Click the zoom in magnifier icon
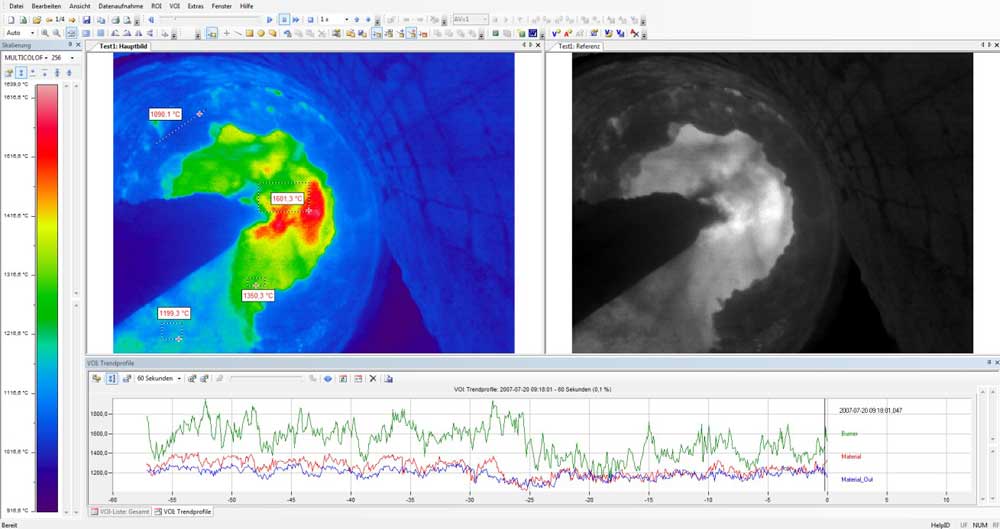 click(45, 33)
